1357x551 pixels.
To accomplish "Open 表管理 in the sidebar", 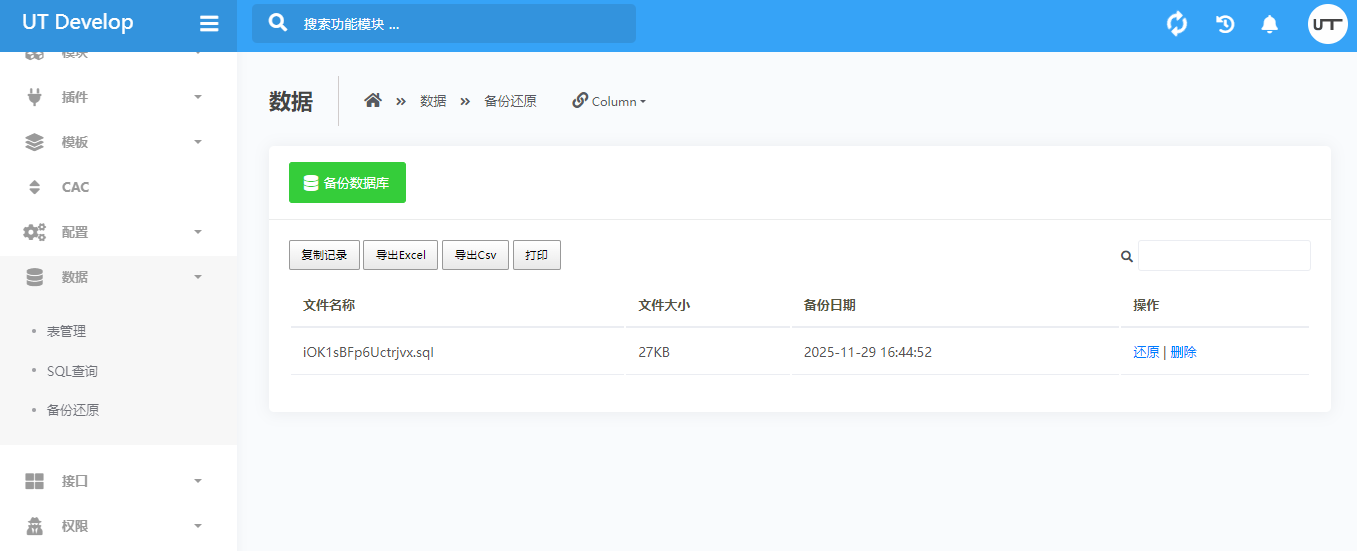I will (66, 331).
